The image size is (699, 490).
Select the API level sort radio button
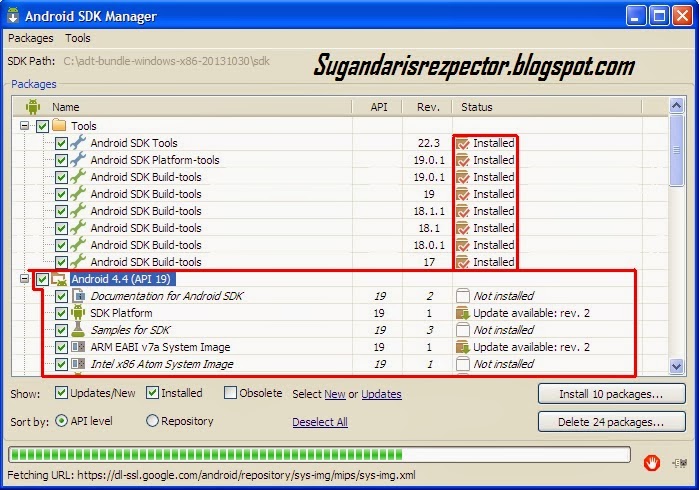[61, 420]
